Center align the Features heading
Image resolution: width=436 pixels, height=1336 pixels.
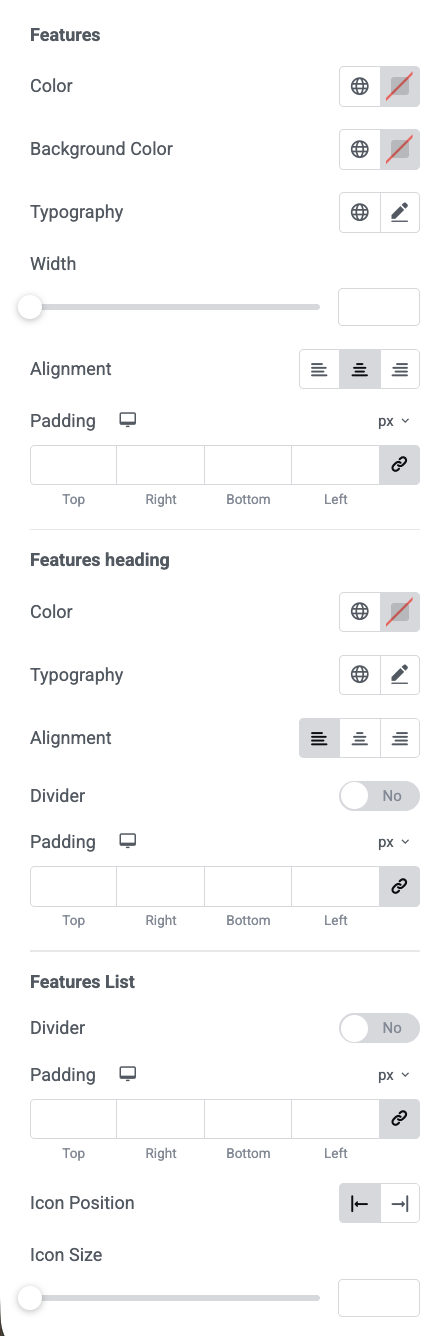click(x=360, y=738)
